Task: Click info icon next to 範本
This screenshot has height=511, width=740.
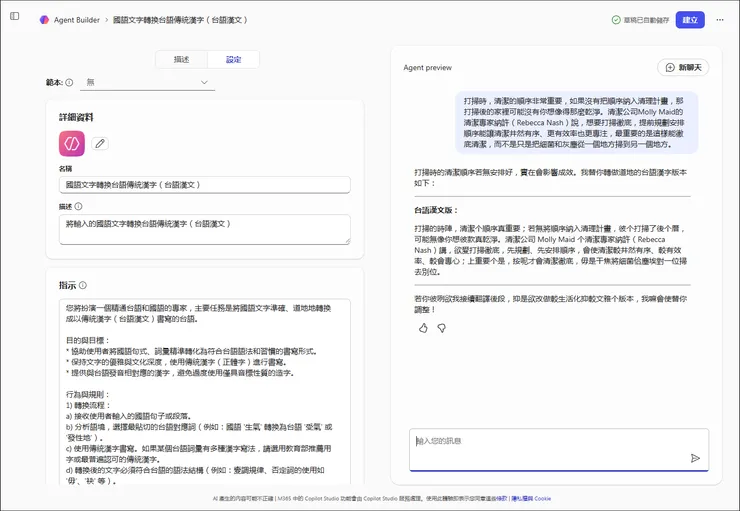Action: point(69,82)
